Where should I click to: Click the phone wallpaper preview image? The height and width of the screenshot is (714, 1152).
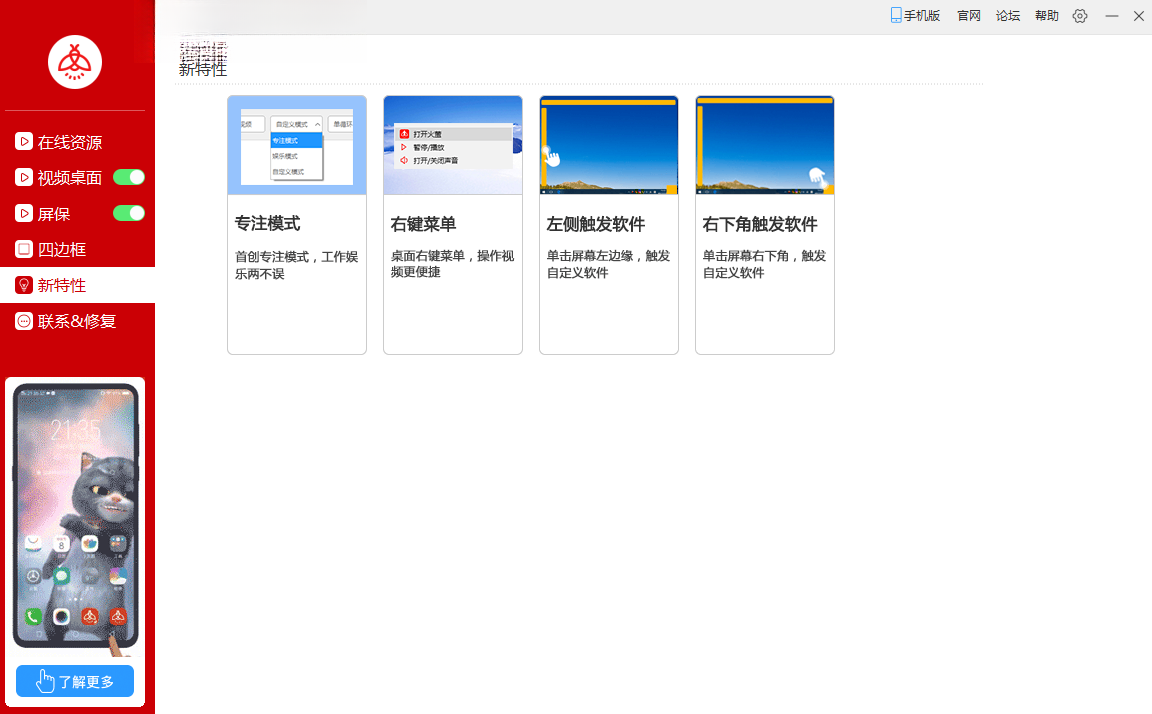coord(75,516)
